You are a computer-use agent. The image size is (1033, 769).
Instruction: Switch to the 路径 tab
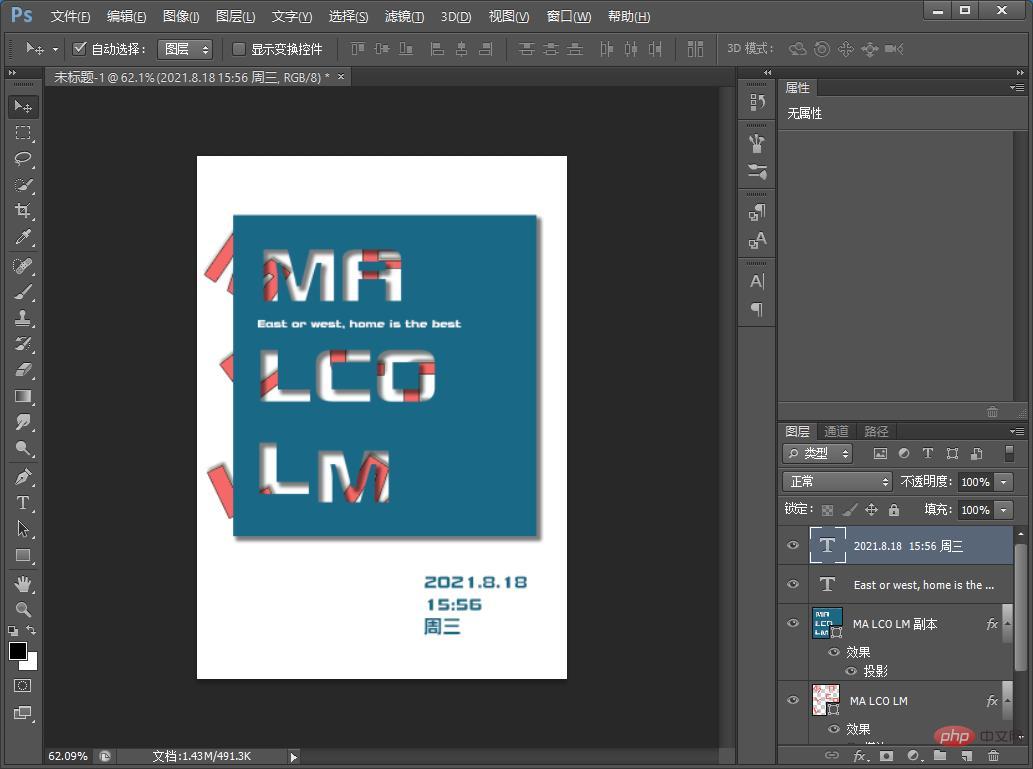(x=876, y=431)
